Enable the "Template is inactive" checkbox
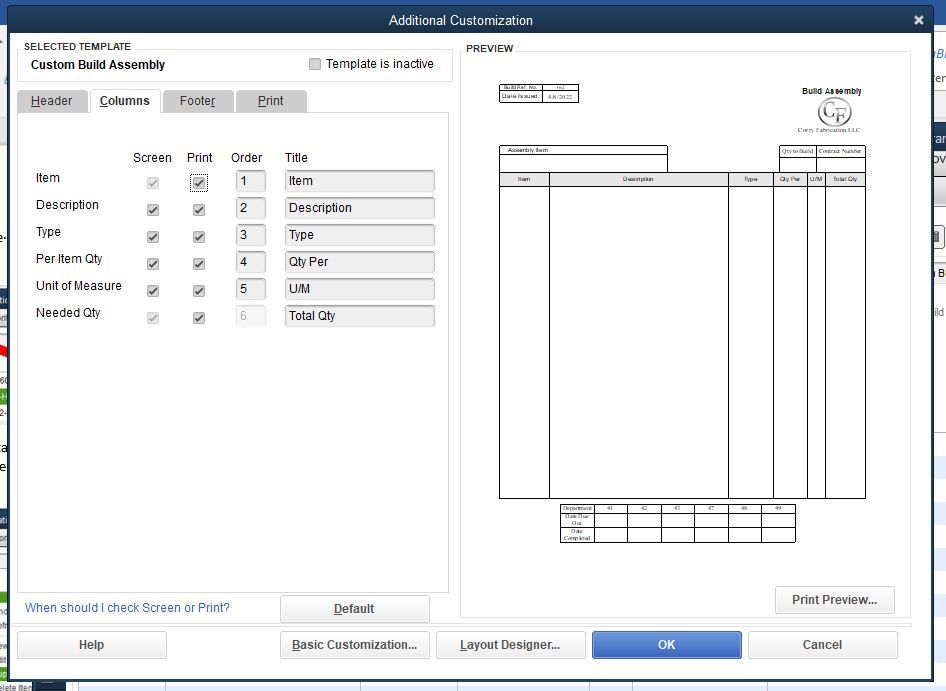This screenshot has width=946, height=691. (x=315, y=64)
